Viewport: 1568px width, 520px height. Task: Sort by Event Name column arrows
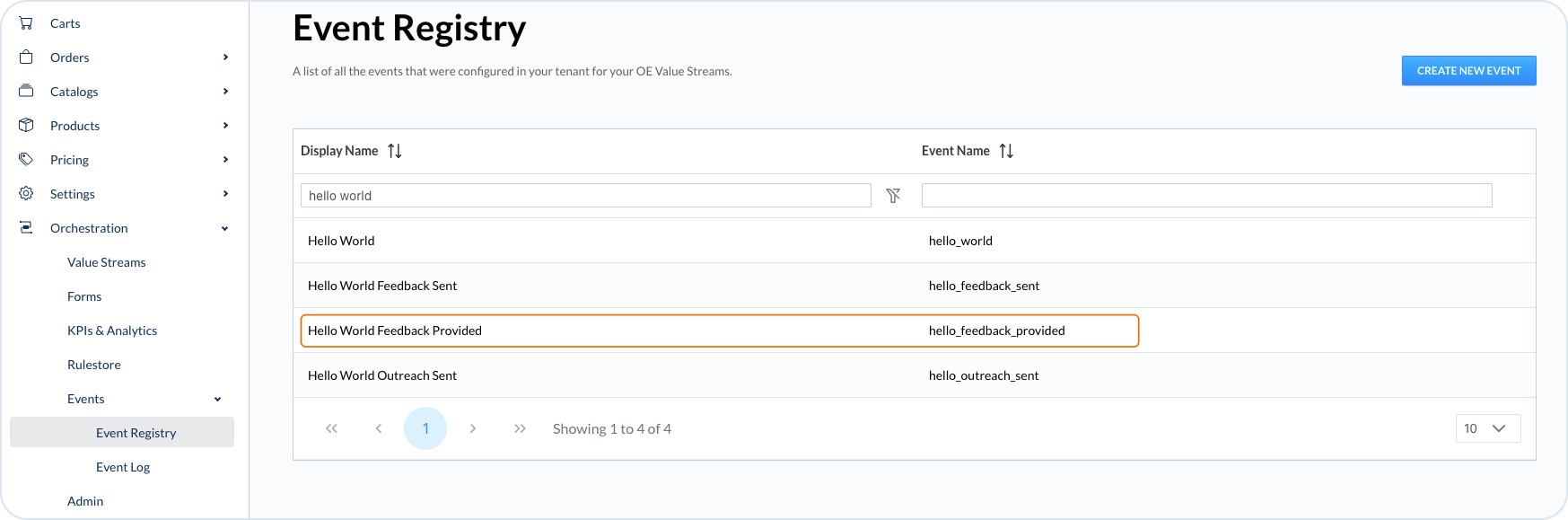(x=1006, y=151)
